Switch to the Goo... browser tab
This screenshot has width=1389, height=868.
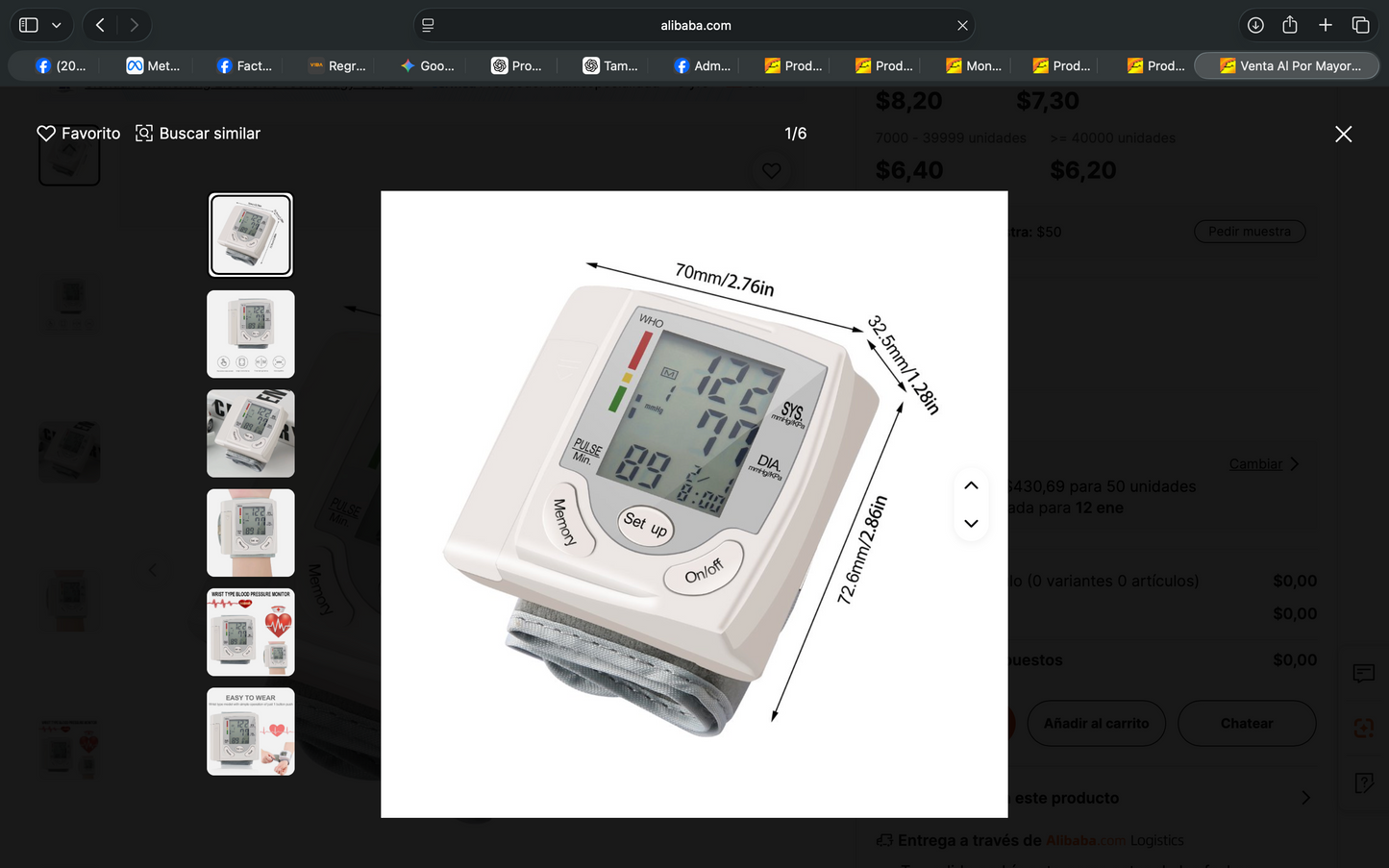coord(428,65)
